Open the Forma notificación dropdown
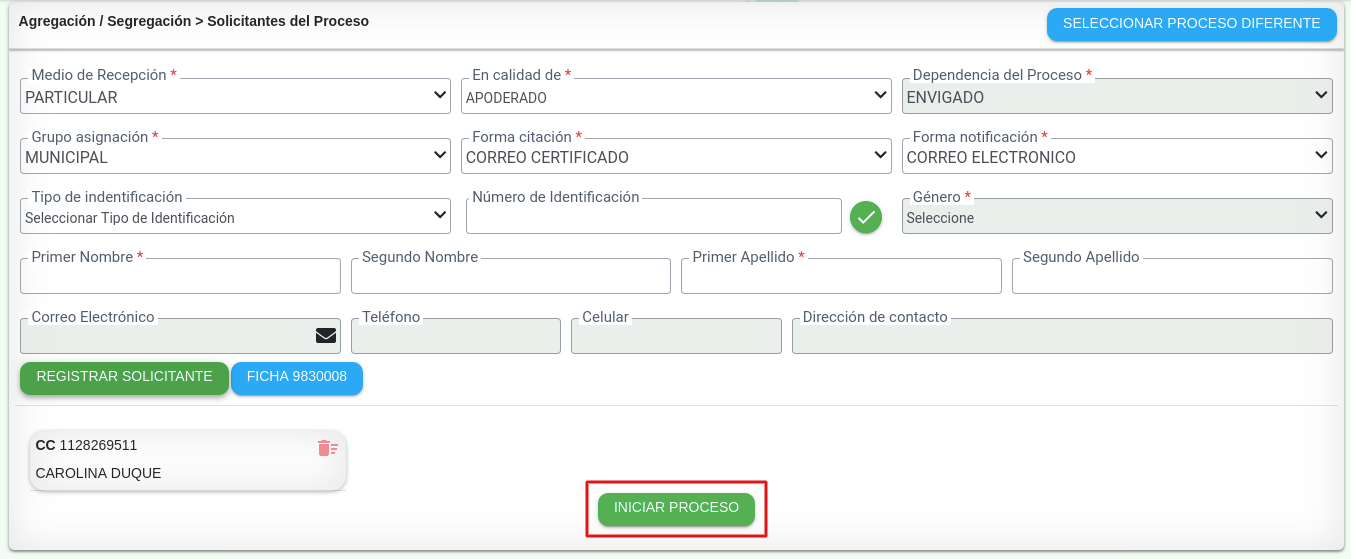This screenshot has height=559, width=1351. [1117, 157]
